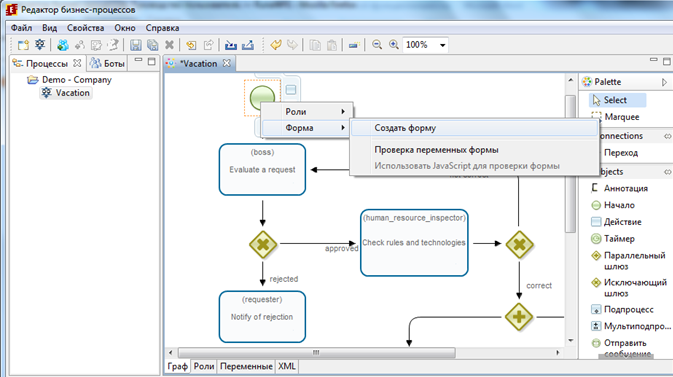Click the Zoom Out magnifier icon
The height and width of the screenshot is (377, 673).
click(x=377, y=45)
